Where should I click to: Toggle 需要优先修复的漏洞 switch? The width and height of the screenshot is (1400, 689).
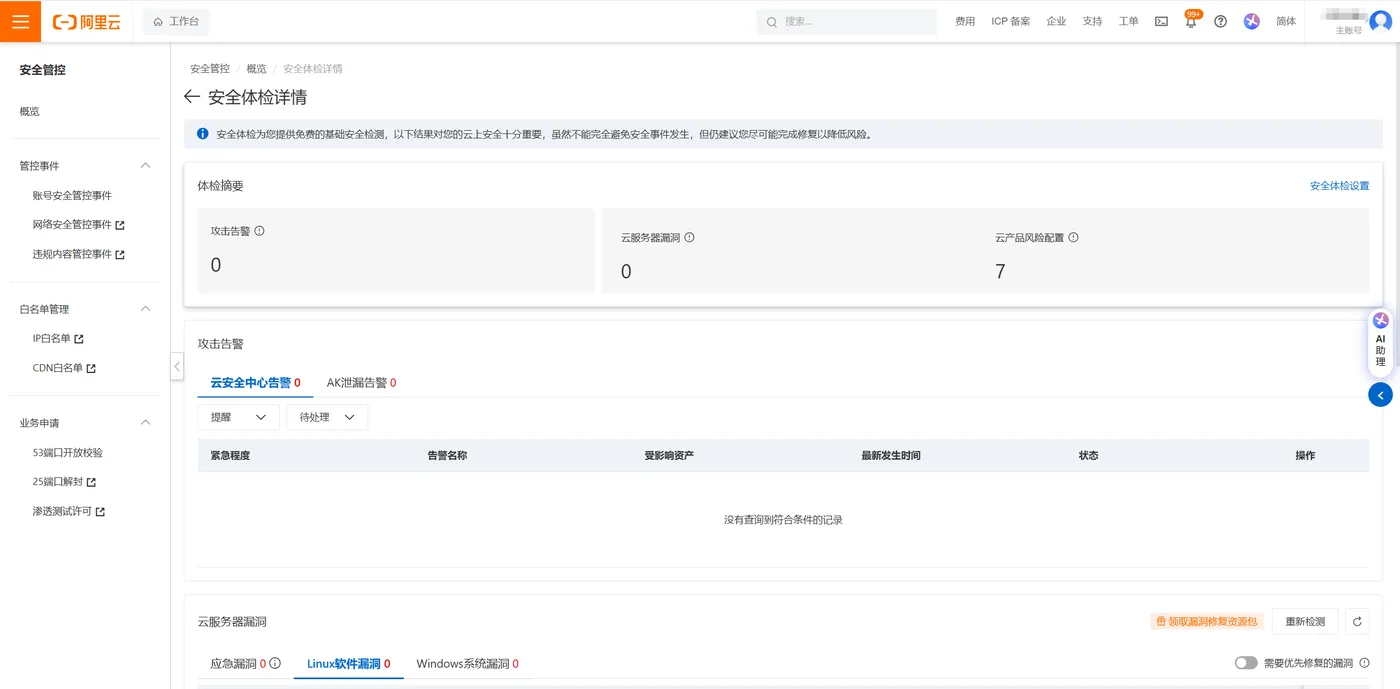[x=1246, y=663]
